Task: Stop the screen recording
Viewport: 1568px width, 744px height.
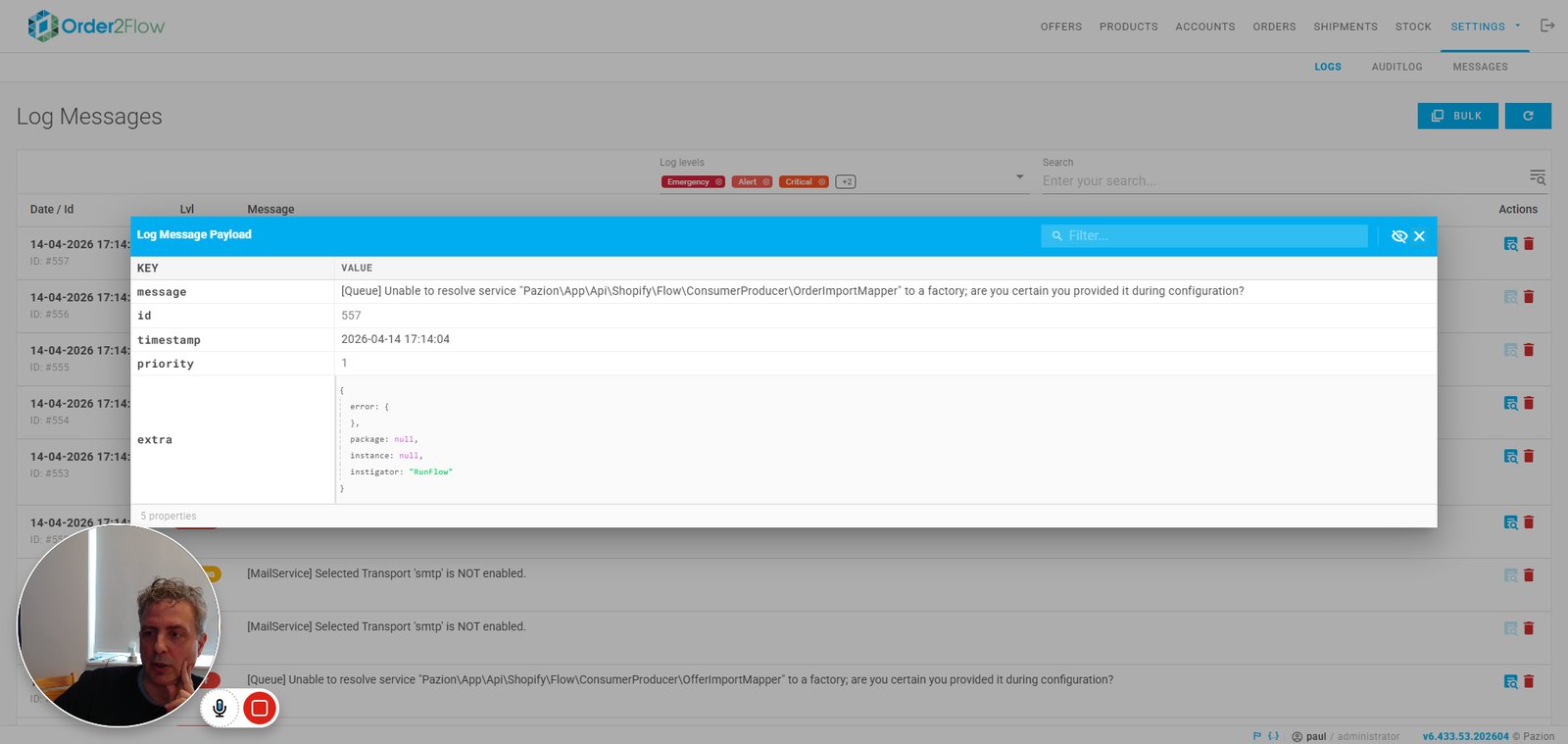Action: [x=260, y=708]
